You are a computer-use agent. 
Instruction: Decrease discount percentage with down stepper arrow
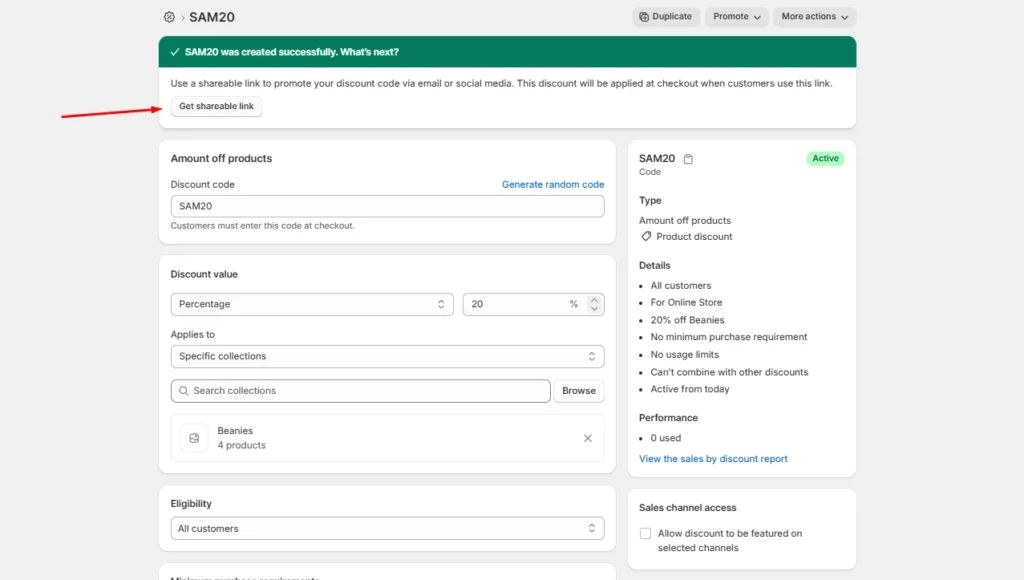[594, 308]
